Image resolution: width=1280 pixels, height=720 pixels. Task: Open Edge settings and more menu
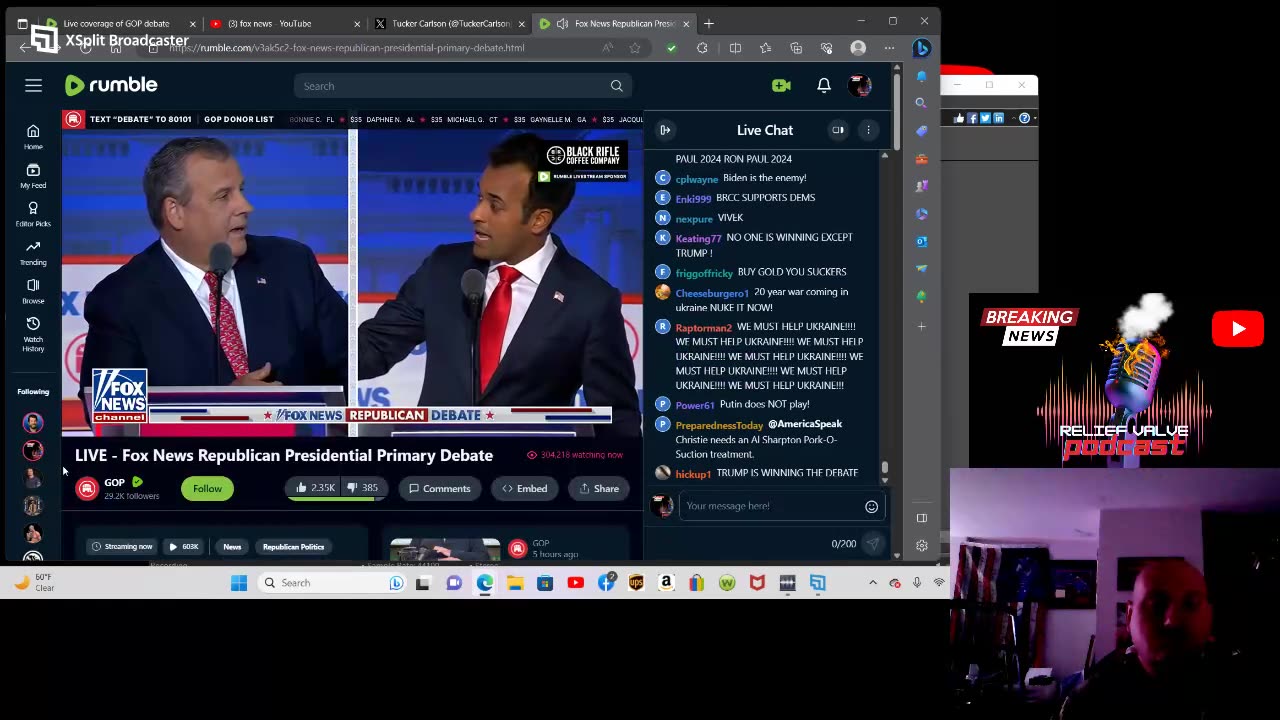(x=889, y=48)
